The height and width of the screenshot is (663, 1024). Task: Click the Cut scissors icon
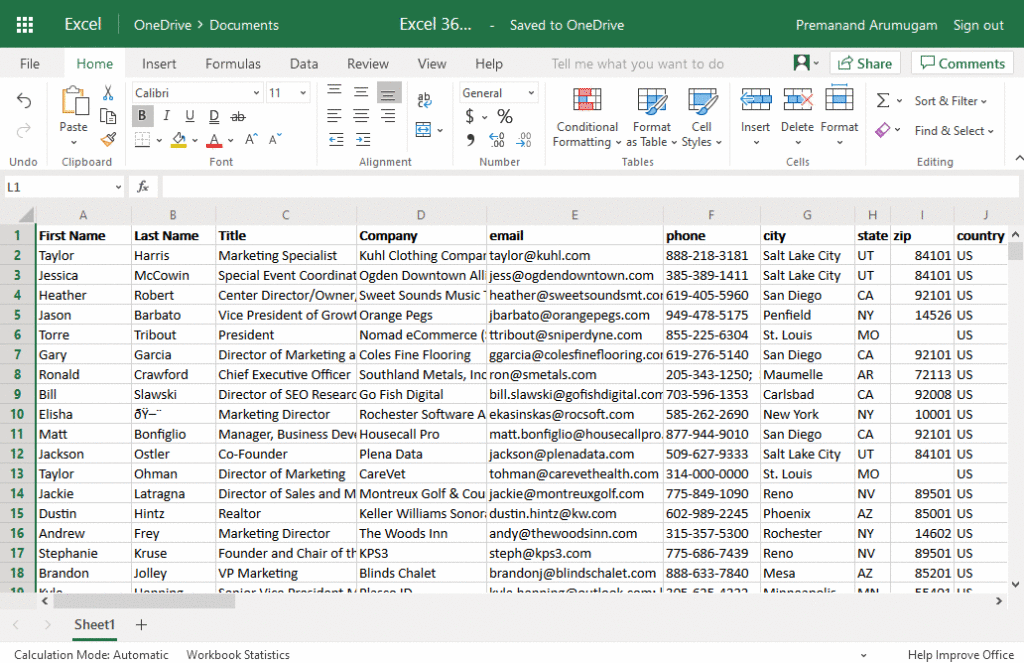[x=108, y=93]
